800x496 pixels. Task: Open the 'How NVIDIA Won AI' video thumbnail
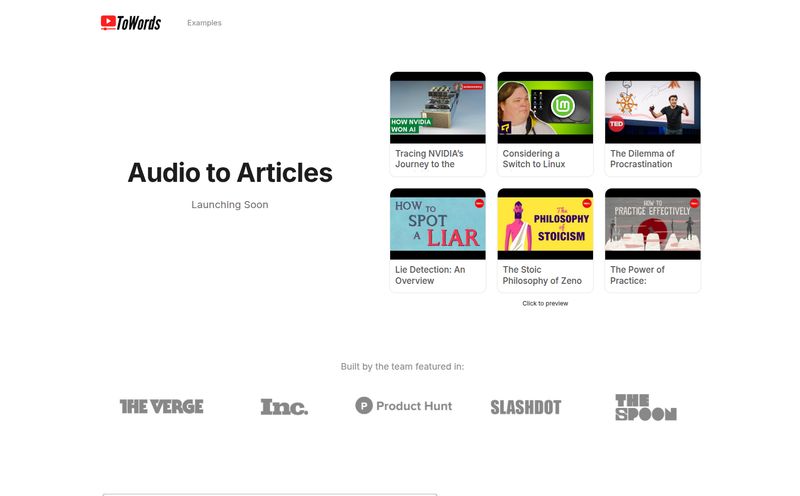coord(438,108)
